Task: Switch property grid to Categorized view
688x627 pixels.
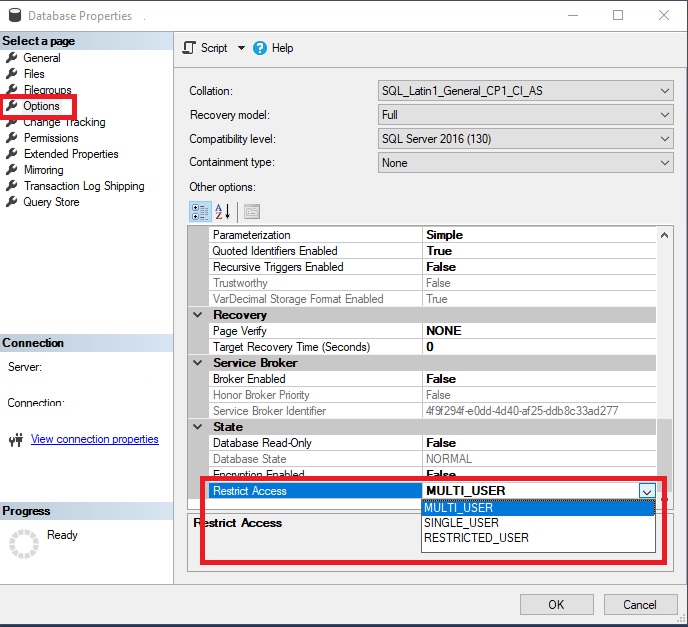Action: 199,211
